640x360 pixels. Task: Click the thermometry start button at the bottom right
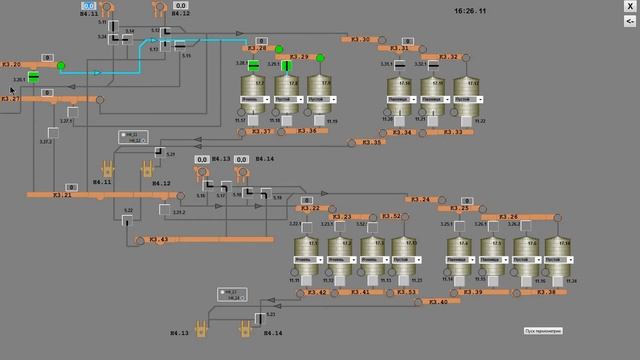point(543,331)
